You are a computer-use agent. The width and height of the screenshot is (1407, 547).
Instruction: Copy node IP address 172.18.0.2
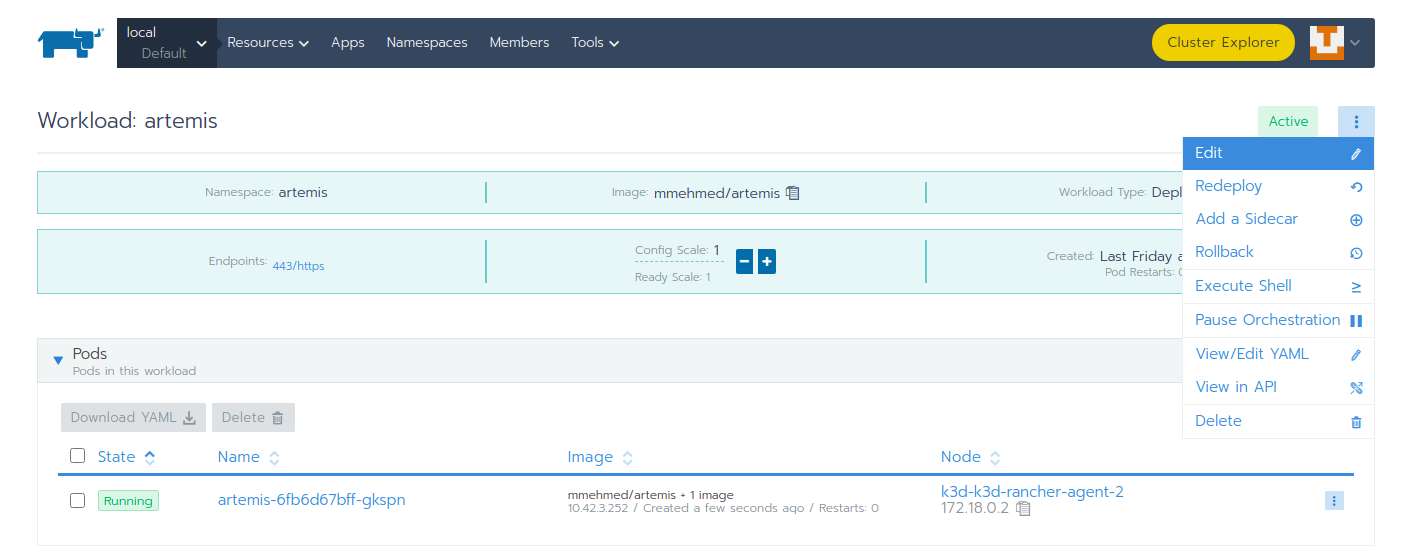click(1023, 509)
